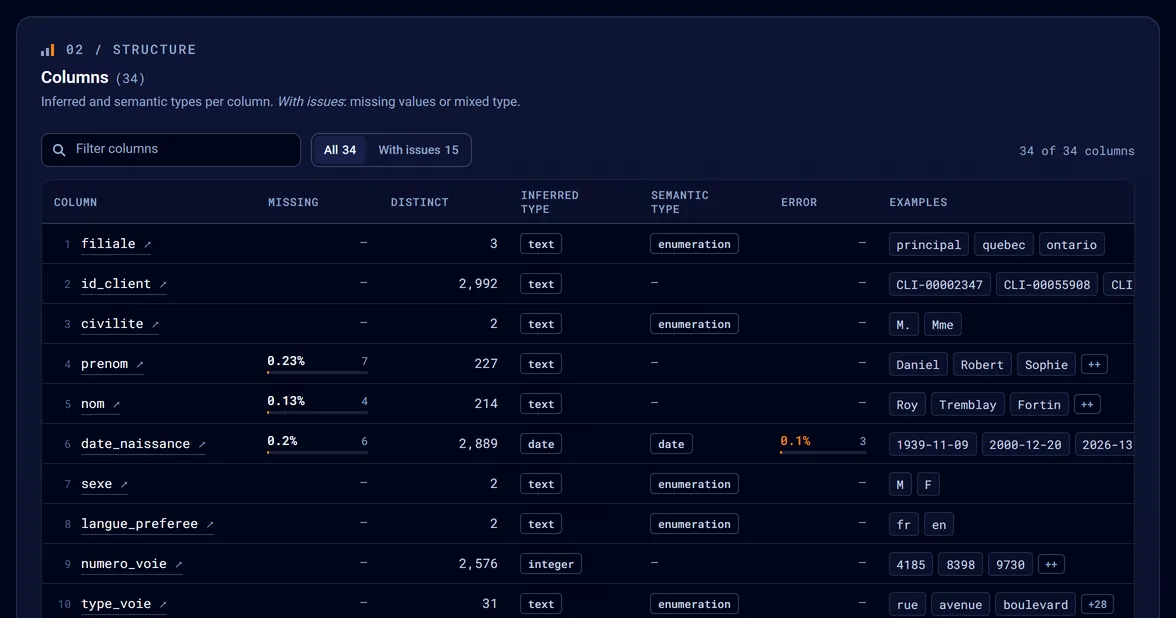
Task: Click the search magnifier icon
Action: 59,150
